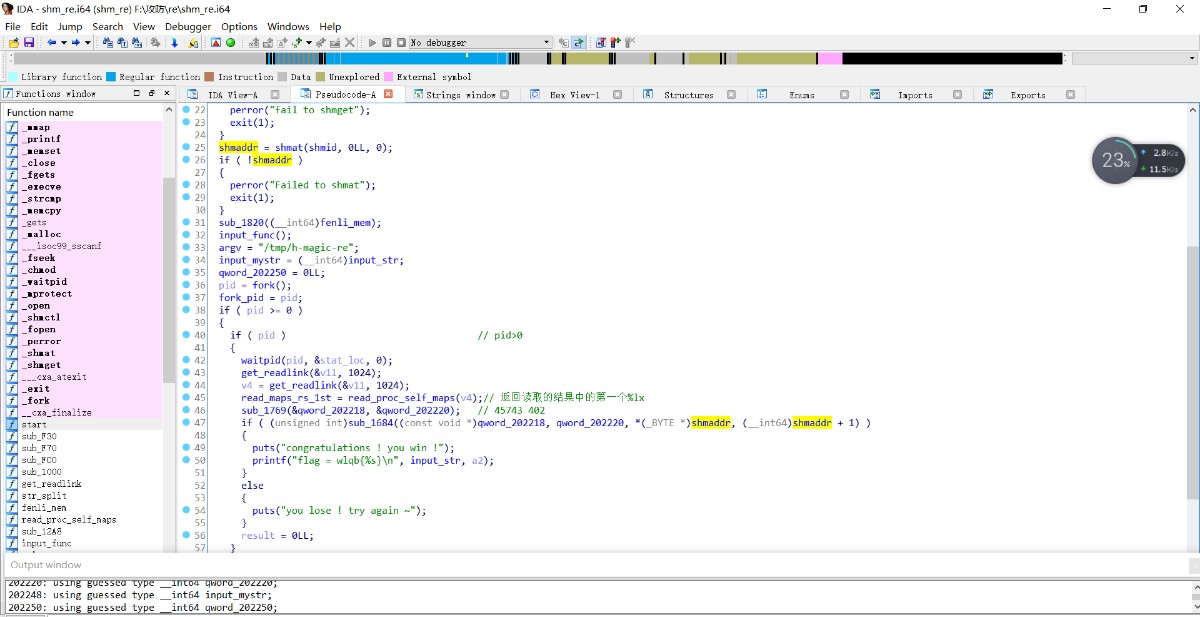Switch to the Structures tab
The width and height of the screenshot is (1200, 617).
coord(689,95)
